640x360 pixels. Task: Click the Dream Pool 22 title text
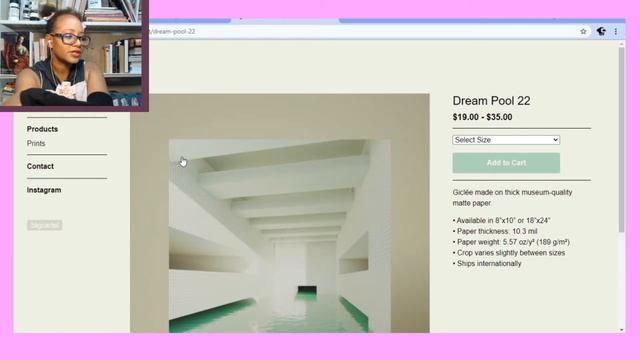tap(491, 101)
